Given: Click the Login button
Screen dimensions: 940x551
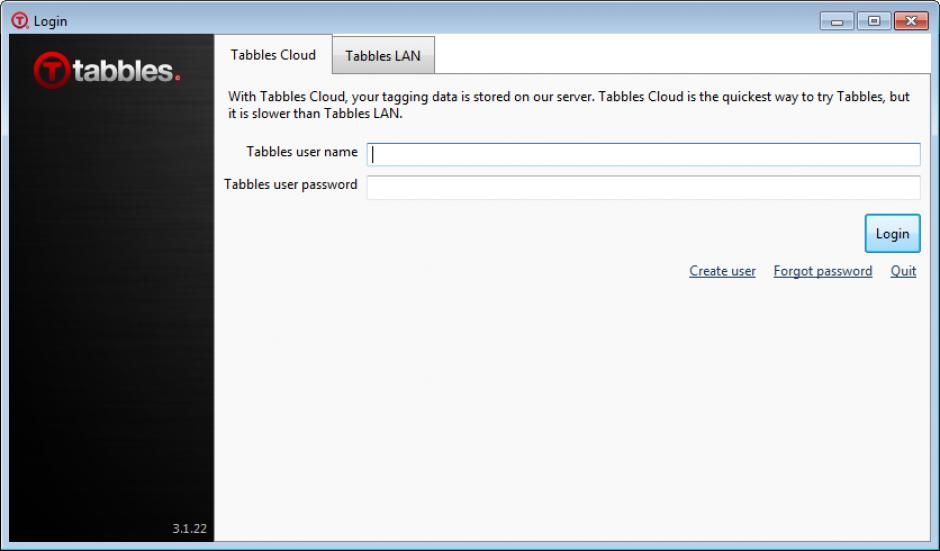Looking at the screenshot, I should [x=892, y=233].
